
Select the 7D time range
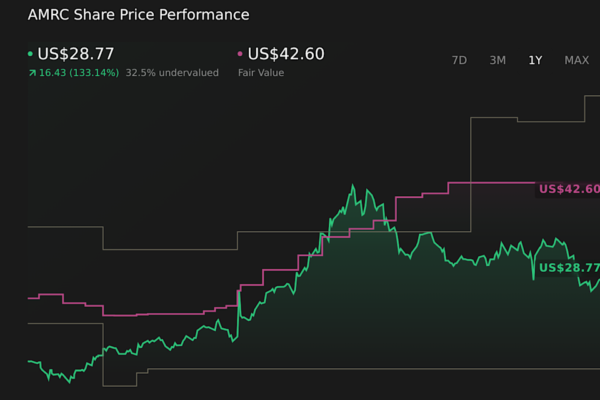point(459,60)
